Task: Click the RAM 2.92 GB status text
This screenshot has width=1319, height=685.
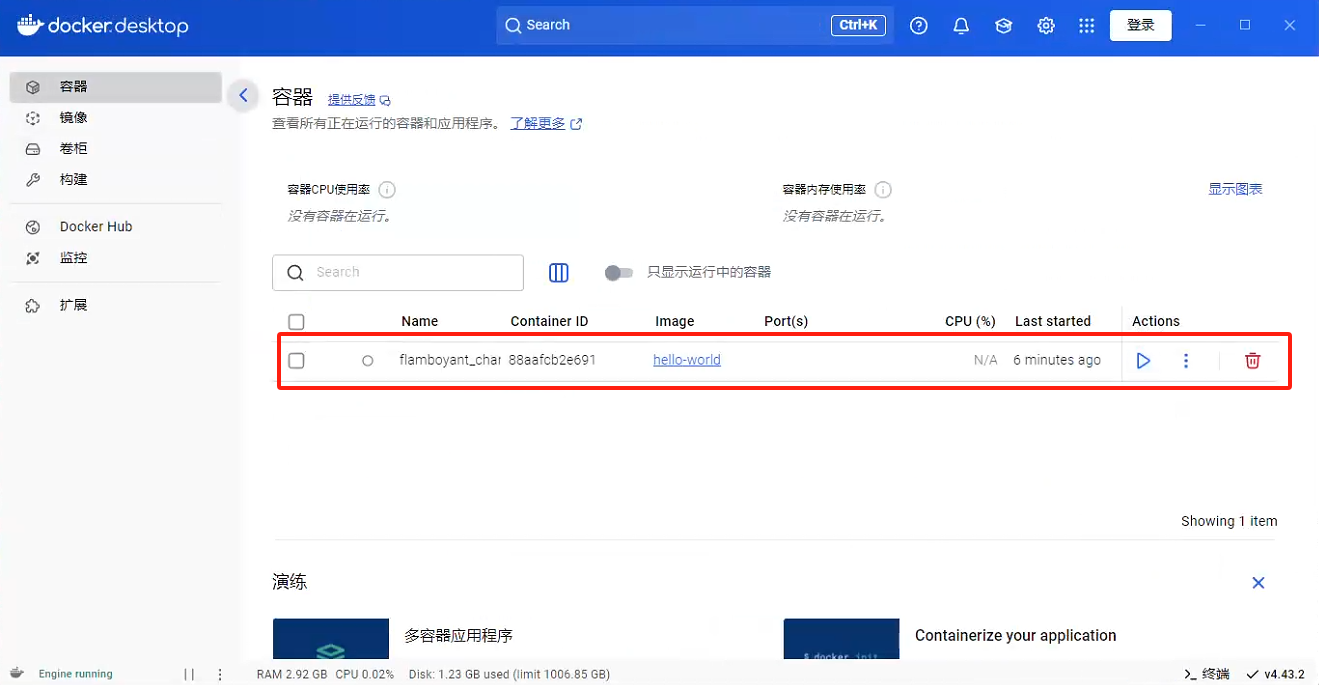Action: [x=292, y=674]
